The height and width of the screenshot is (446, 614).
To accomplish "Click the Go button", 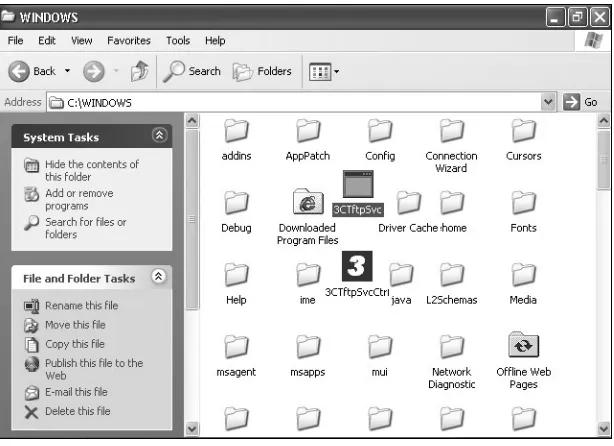I will click(x=580, y=102).
